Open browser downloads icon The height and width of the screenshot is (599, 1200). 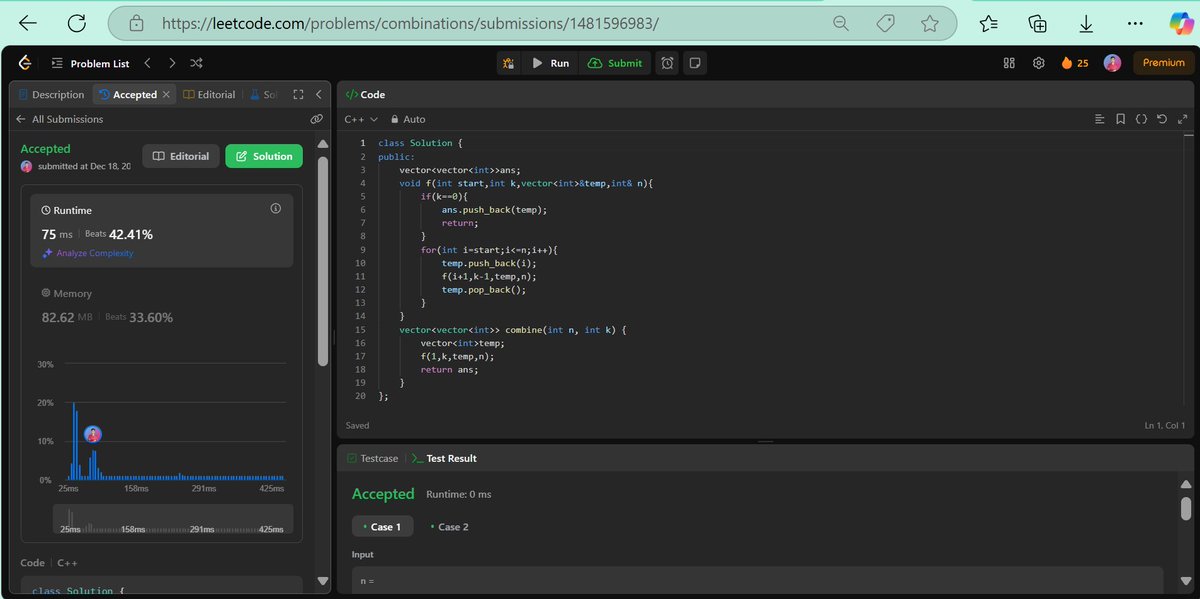click(1087, 22)
